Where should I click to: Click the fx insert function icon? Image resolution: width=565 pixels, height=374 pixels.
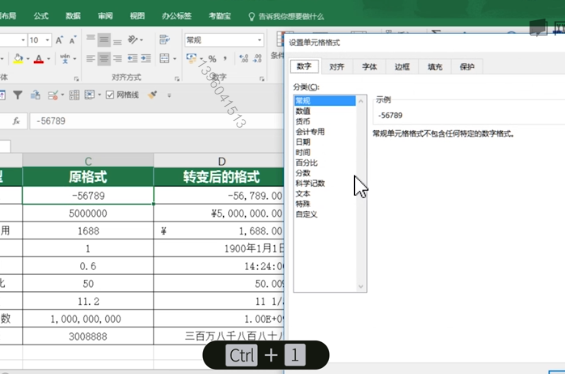click(16, 121)
